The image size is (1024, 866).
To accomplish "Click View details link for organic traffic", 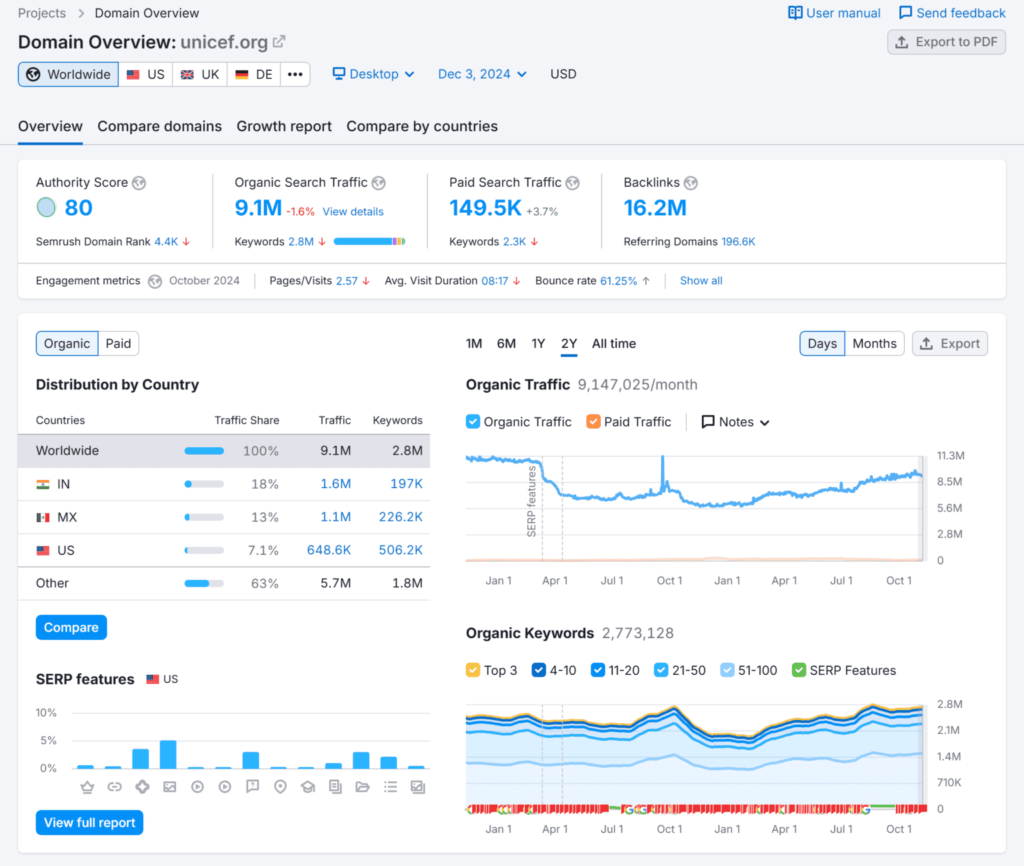I will (x=353, y=212).
